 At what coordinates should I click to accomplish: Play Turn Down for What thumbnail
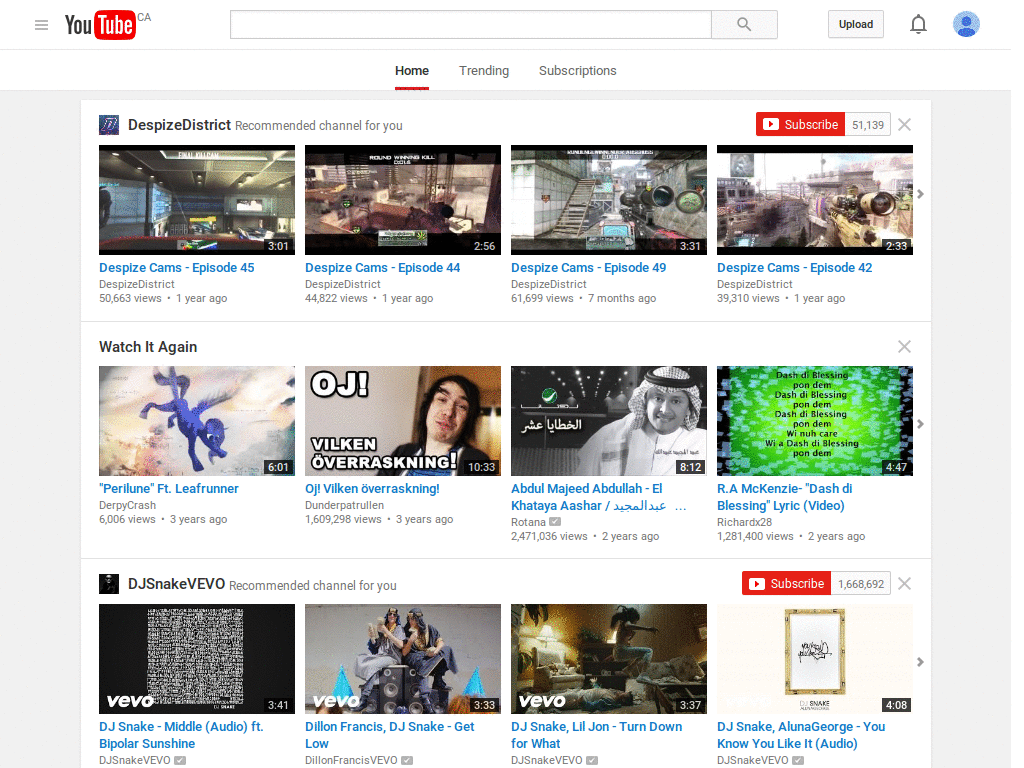click(609, 659)
